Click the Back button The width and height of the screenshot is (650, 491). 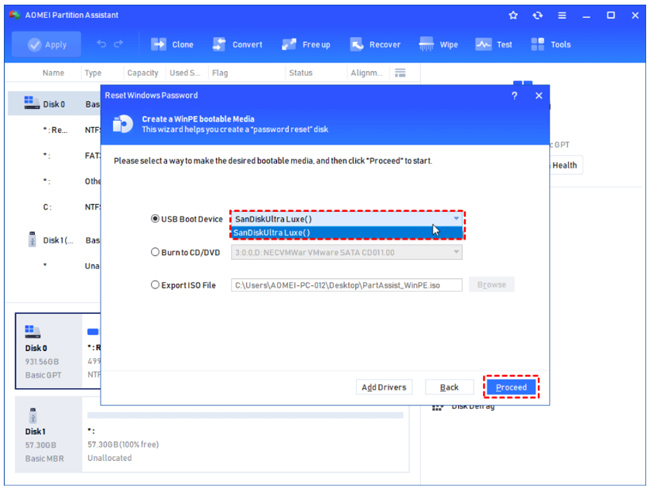tap(449, 387)
